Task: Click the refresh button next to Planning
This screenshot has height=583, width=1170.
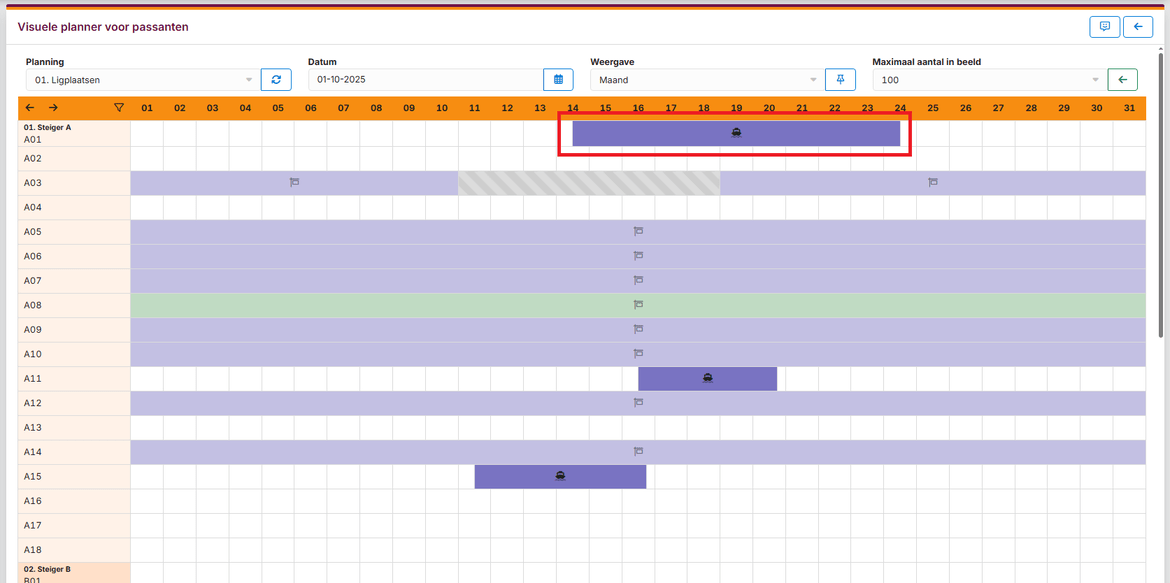Action: tap(276, 80)
